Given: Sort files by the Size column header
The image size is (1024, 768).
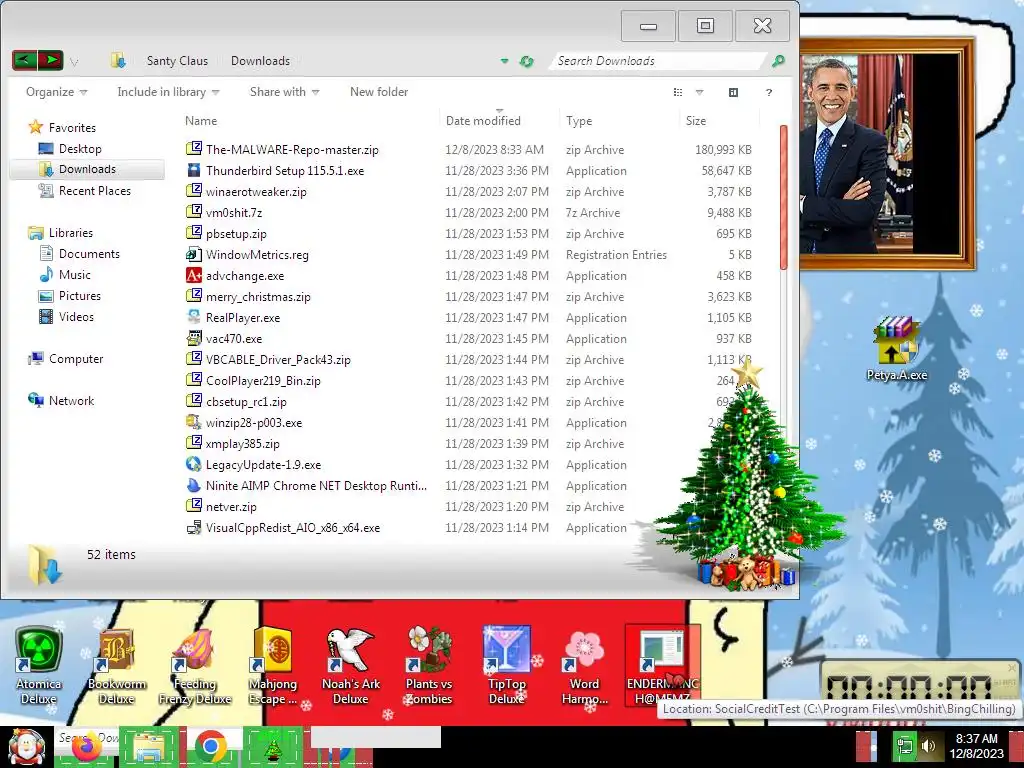Looking at the screenshot, I should click(x=696, y=121).
